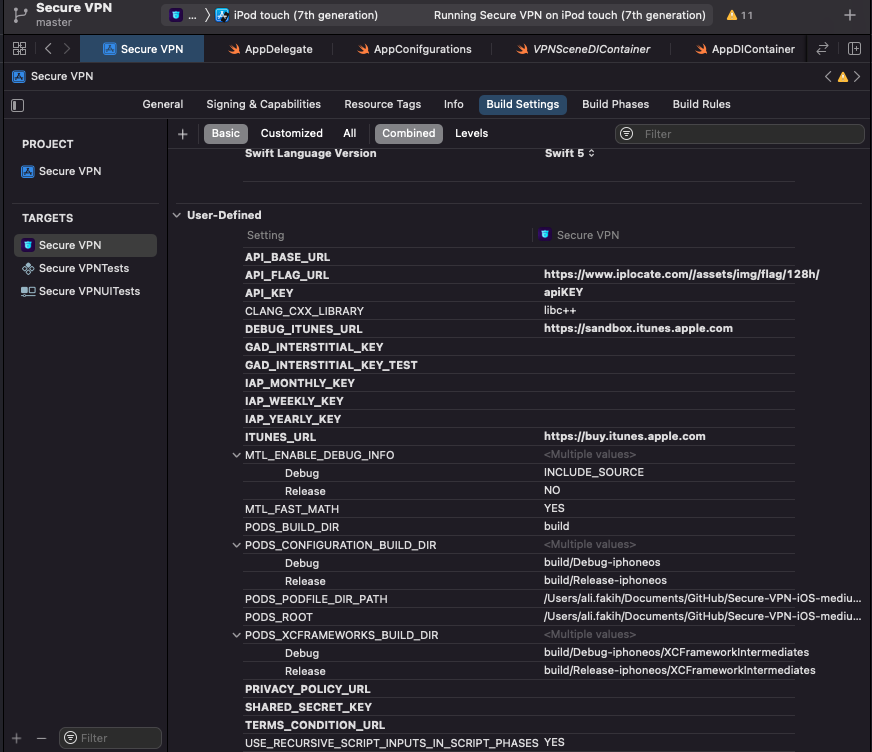Select the PRIVACY_POLICY_URL setting row
The height and width of the screenshot is (752, 872).
tap(518, 689)
